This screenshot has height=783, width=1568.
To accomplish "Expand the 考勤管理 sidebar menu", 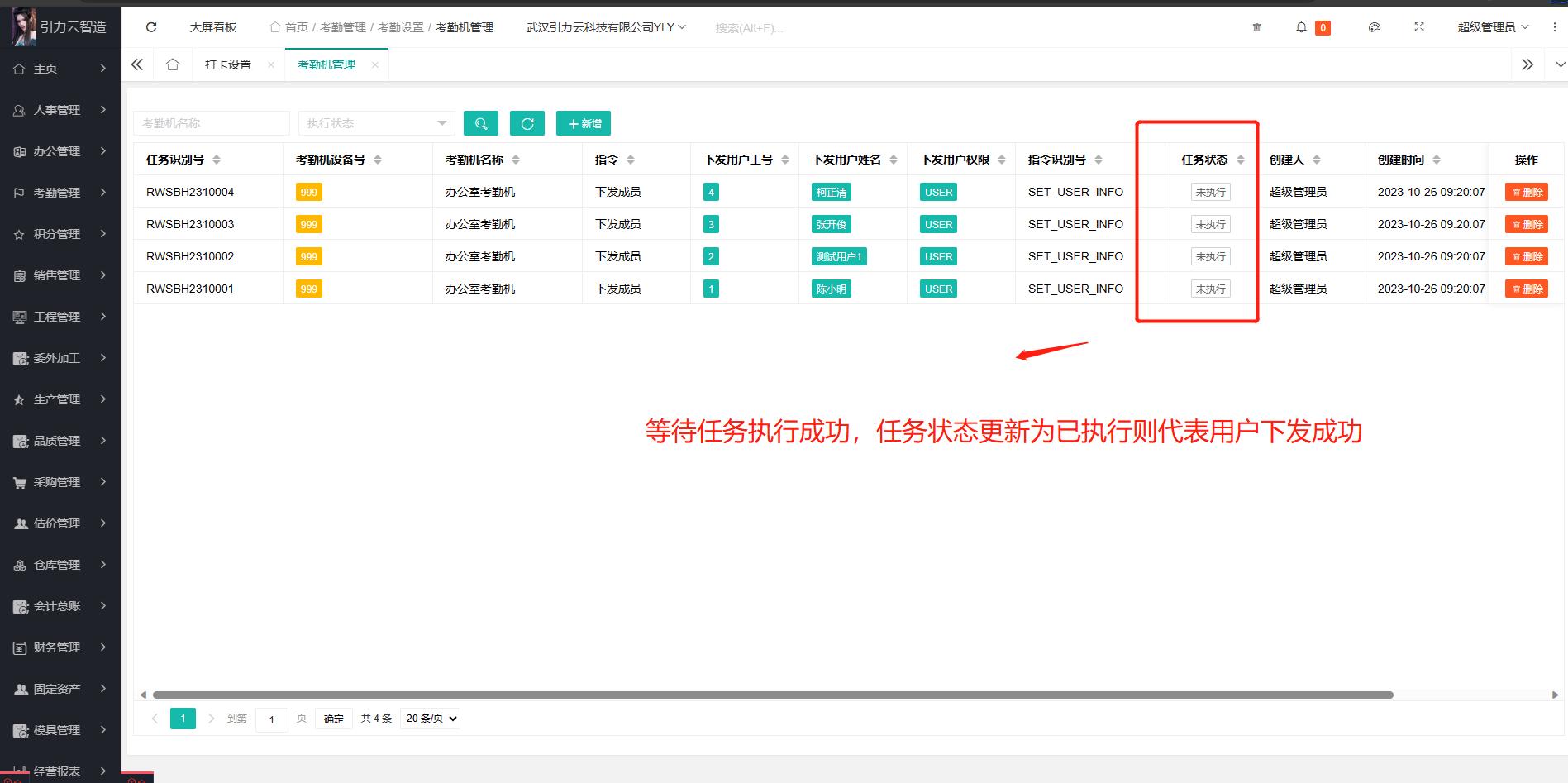I will 60,193.
